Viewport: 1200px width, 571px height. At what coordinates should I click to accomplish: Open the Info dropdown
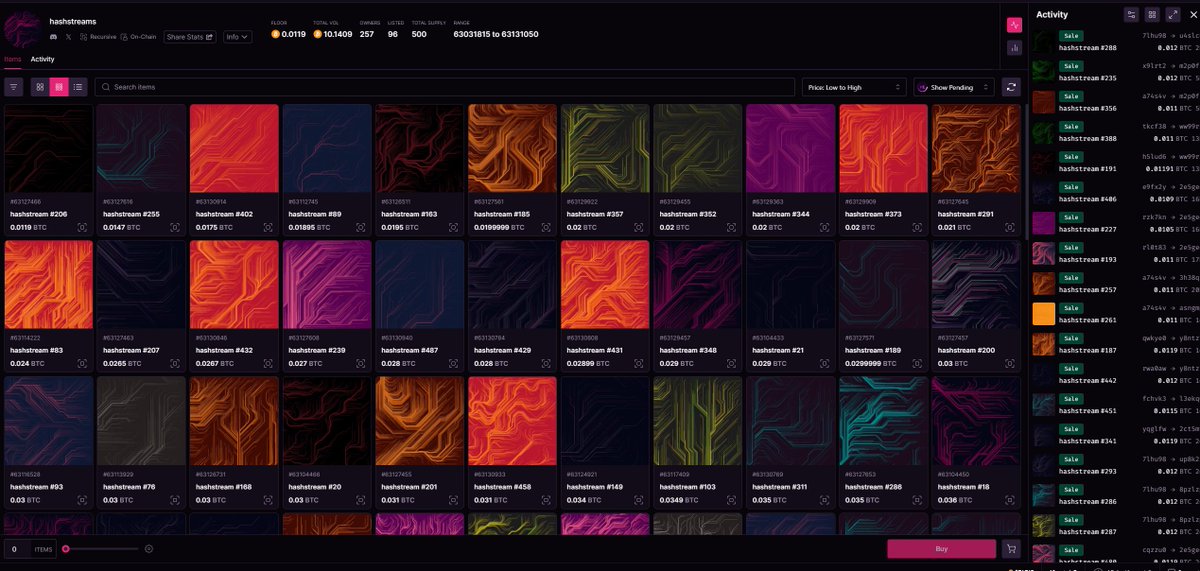237,37
